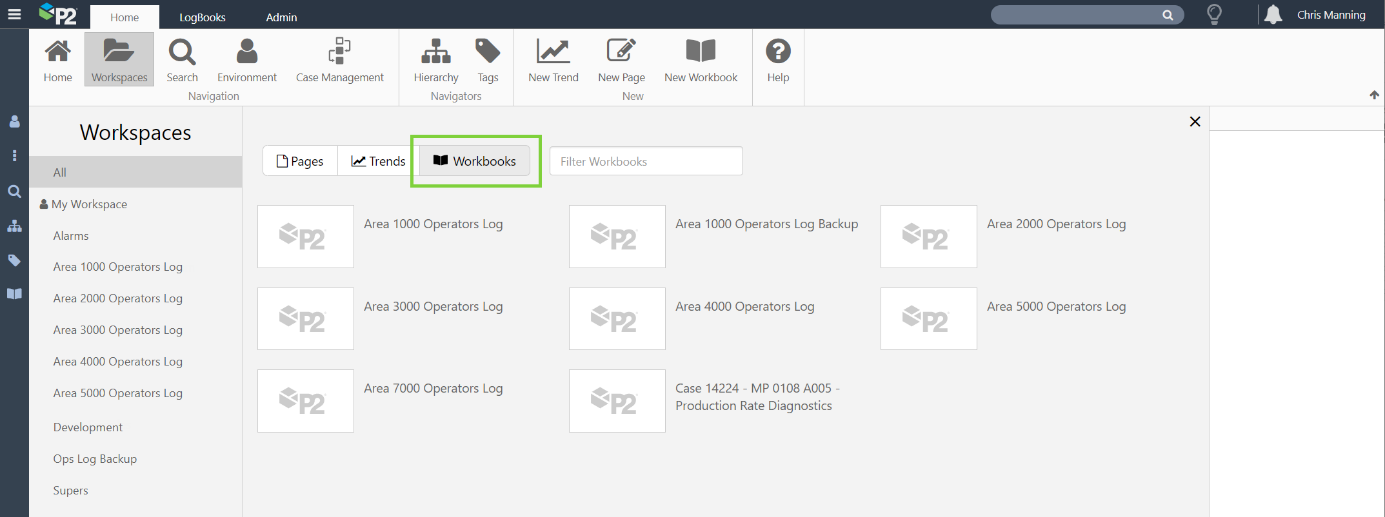Click the lightbulb icon in top bar
The width and height of the screenshot is (1385, 517).
pos(1214,15)
